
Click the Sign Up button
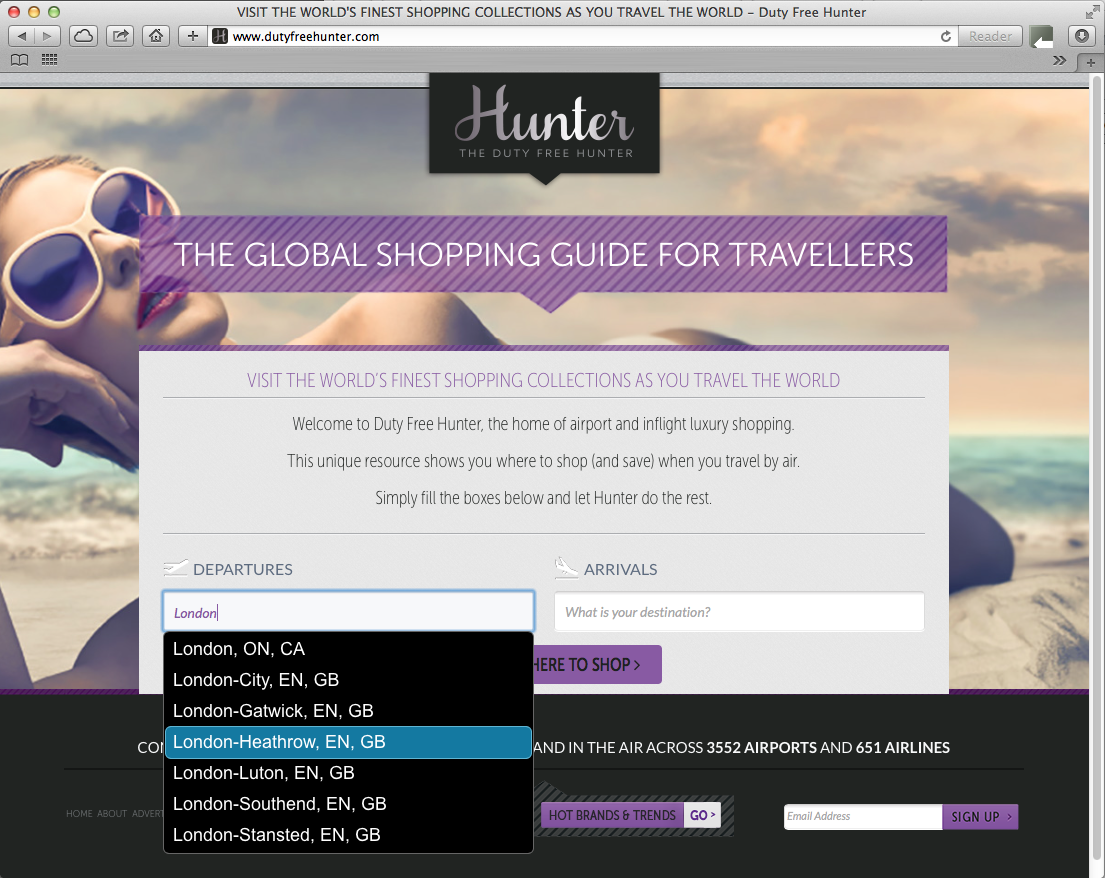click(x=980, y=817)
